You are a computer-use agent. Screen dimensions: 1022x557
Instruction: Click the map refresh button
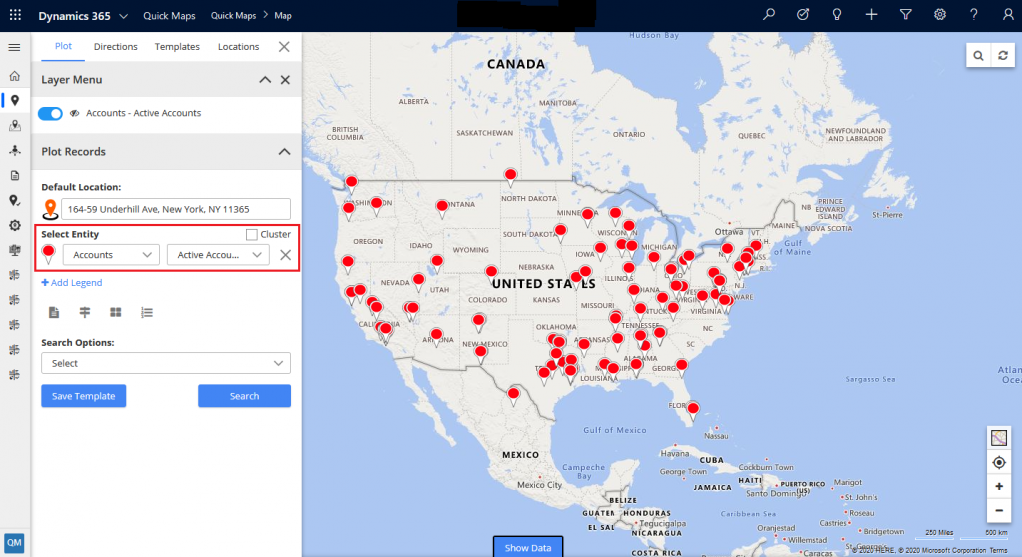click(x=1002, y=55)
